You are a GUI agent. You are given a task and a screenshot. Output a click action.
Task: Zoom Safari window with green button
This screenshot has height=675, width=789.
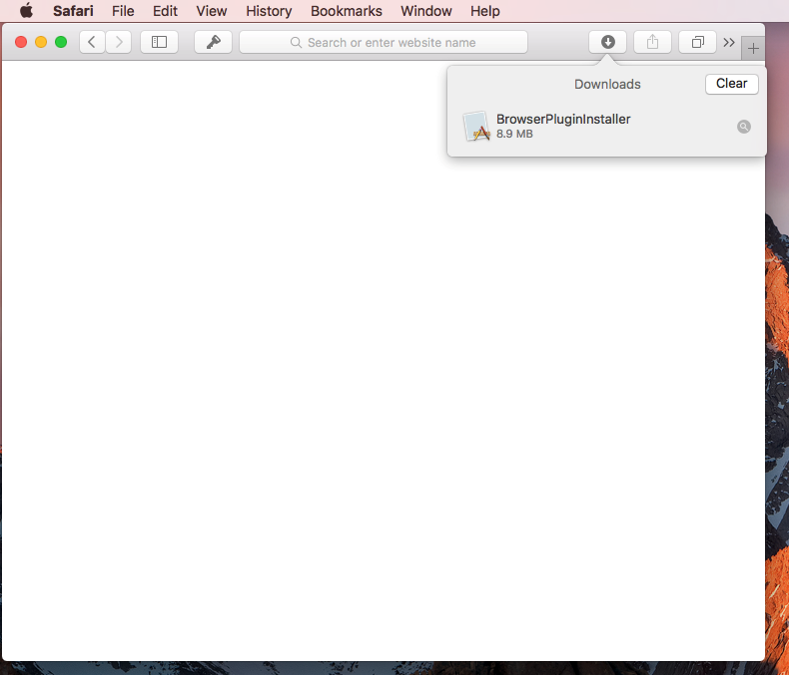point(61,42)
